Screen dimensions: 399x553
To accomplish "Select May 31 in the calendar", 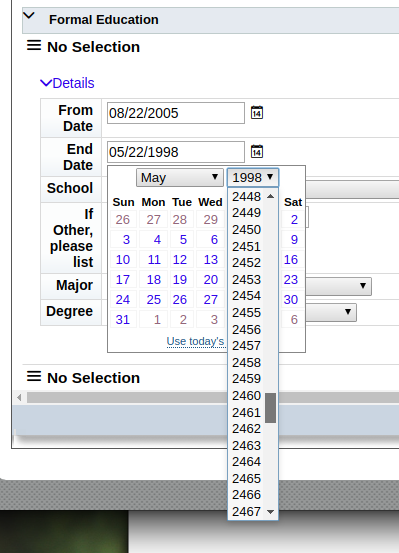I will [x=123, y=320].
